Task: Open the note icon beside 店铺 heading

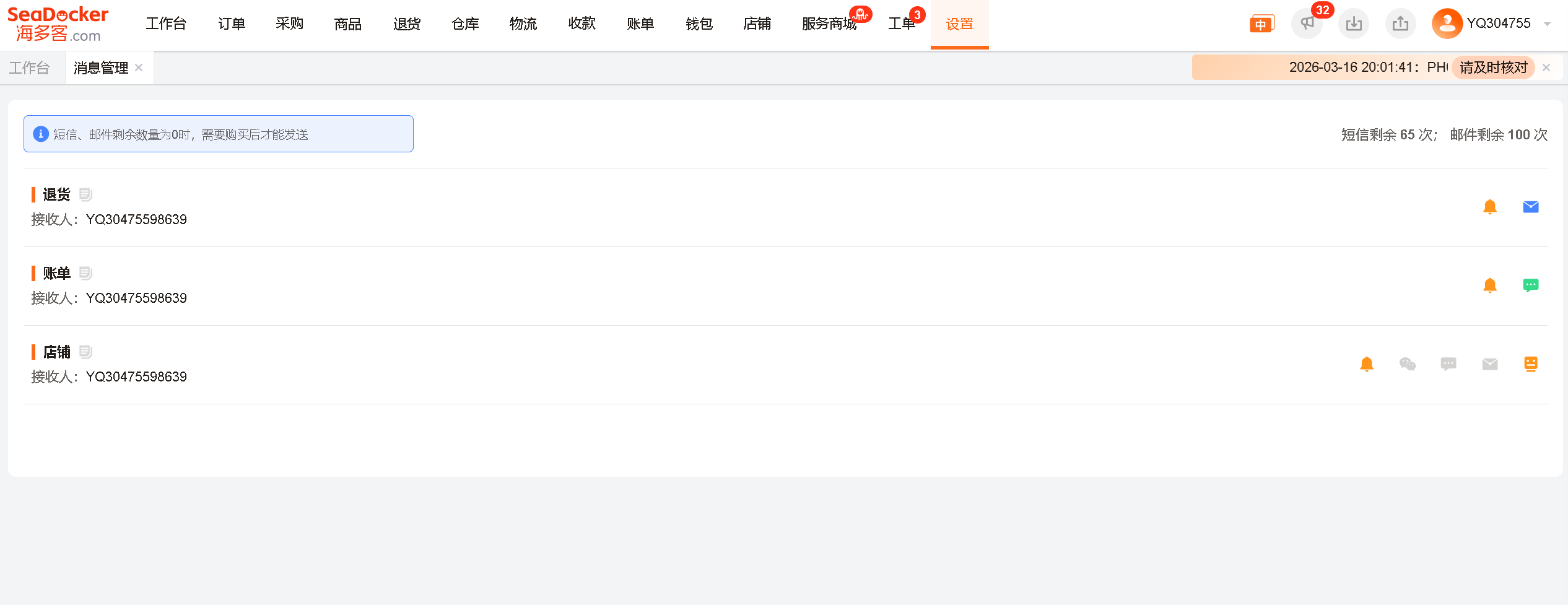Action: 85,352
